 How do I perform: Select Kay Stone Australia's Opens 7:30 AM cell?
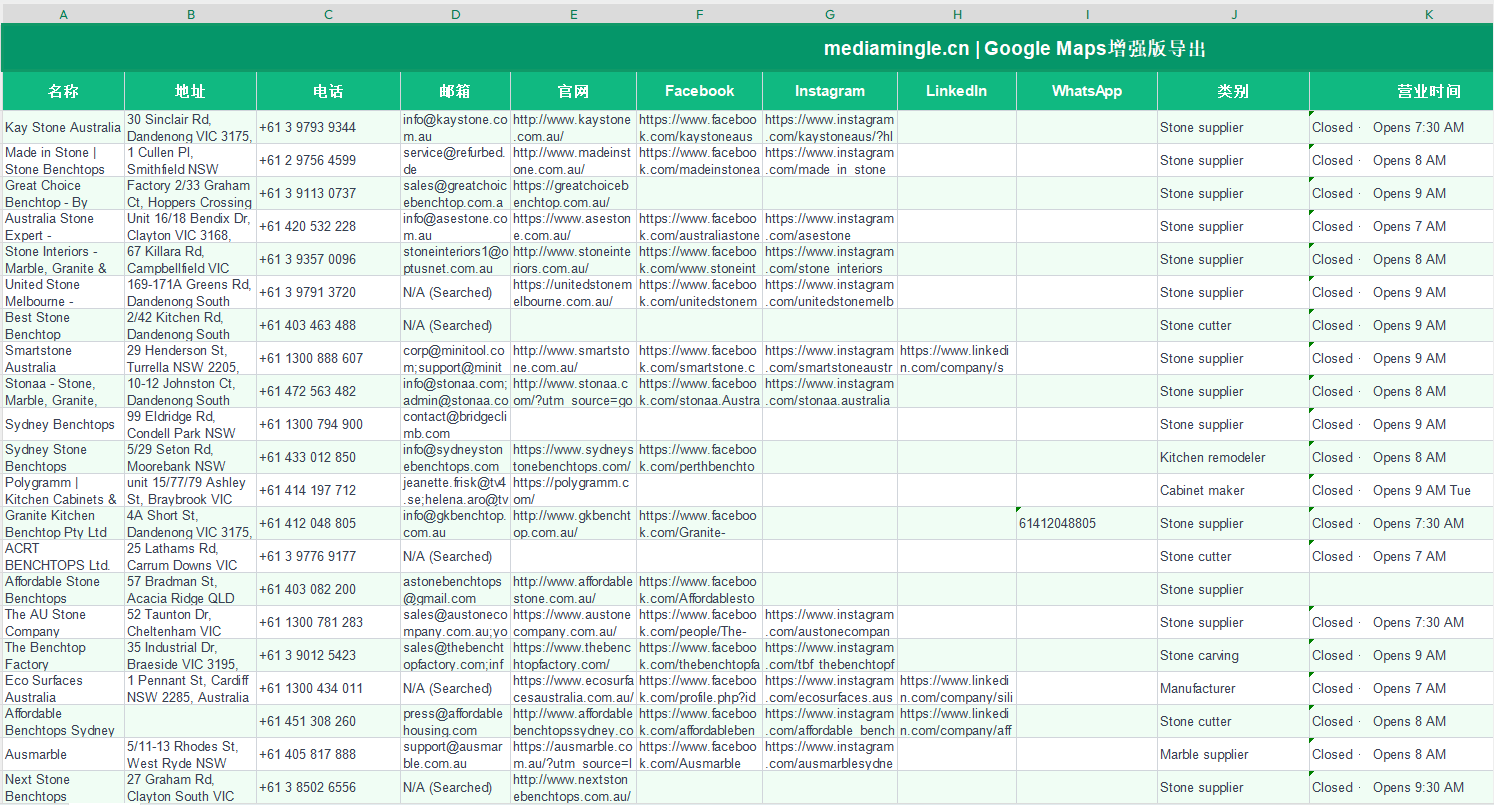click(1401, 127)
